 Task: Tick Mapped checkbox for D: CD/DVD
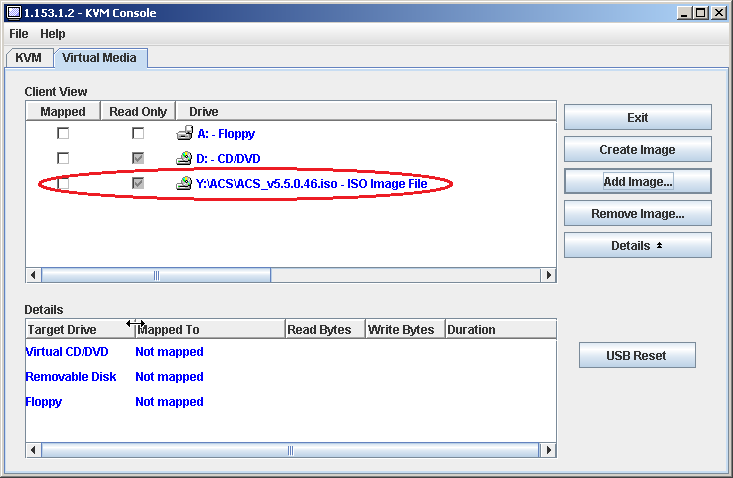tap(63, 158)
